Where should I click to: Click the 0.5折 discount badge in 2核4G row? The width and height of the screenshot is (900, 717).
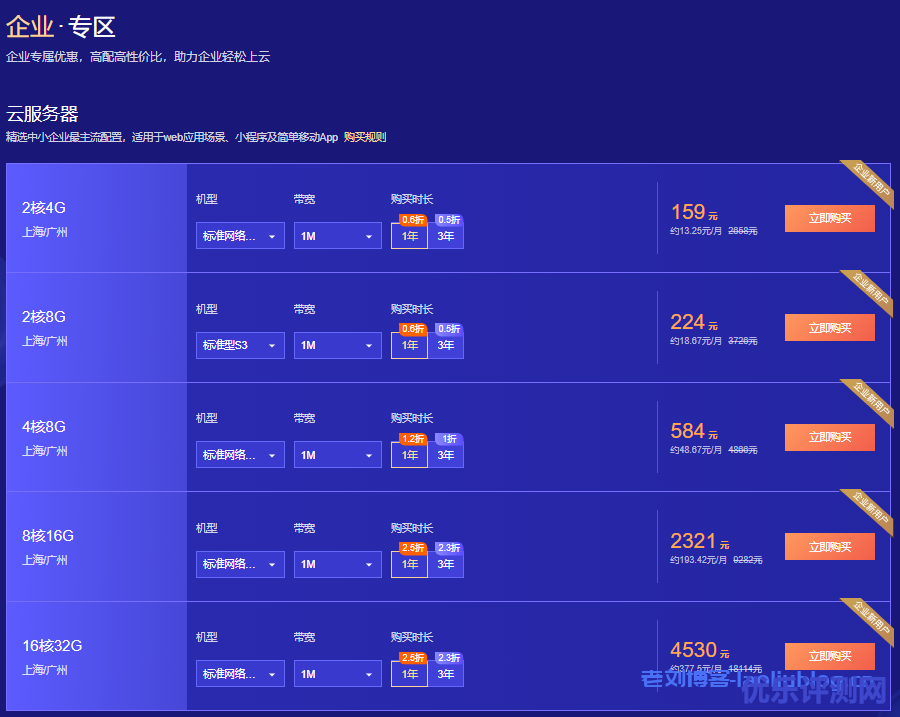pyautogui.click(x=449, y=220)
